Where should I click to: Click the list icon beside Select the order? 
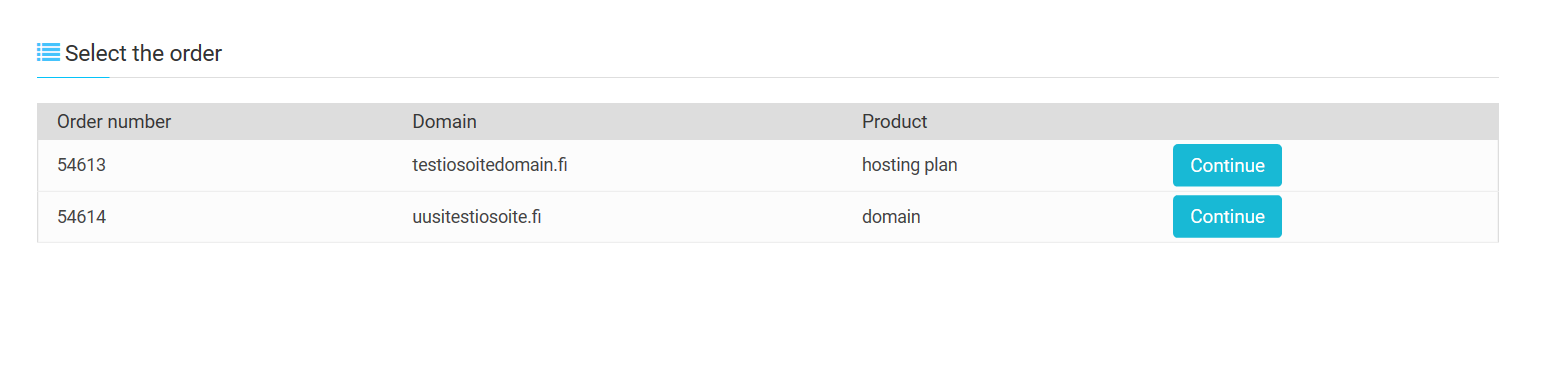tap(49, 52)
